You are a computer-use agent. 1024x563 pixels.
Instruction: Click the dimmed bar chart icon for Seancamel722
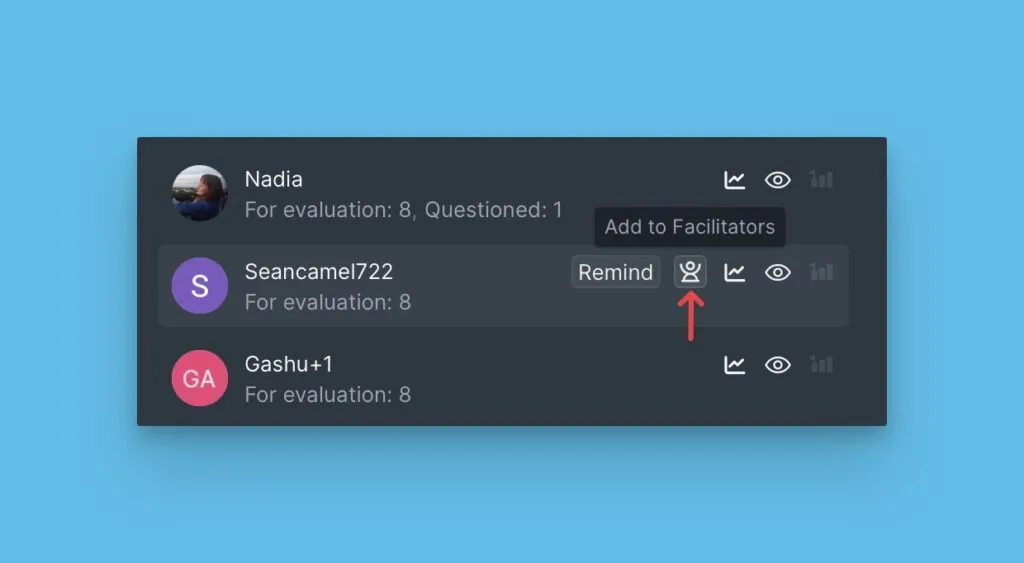(x=822, y=272)
